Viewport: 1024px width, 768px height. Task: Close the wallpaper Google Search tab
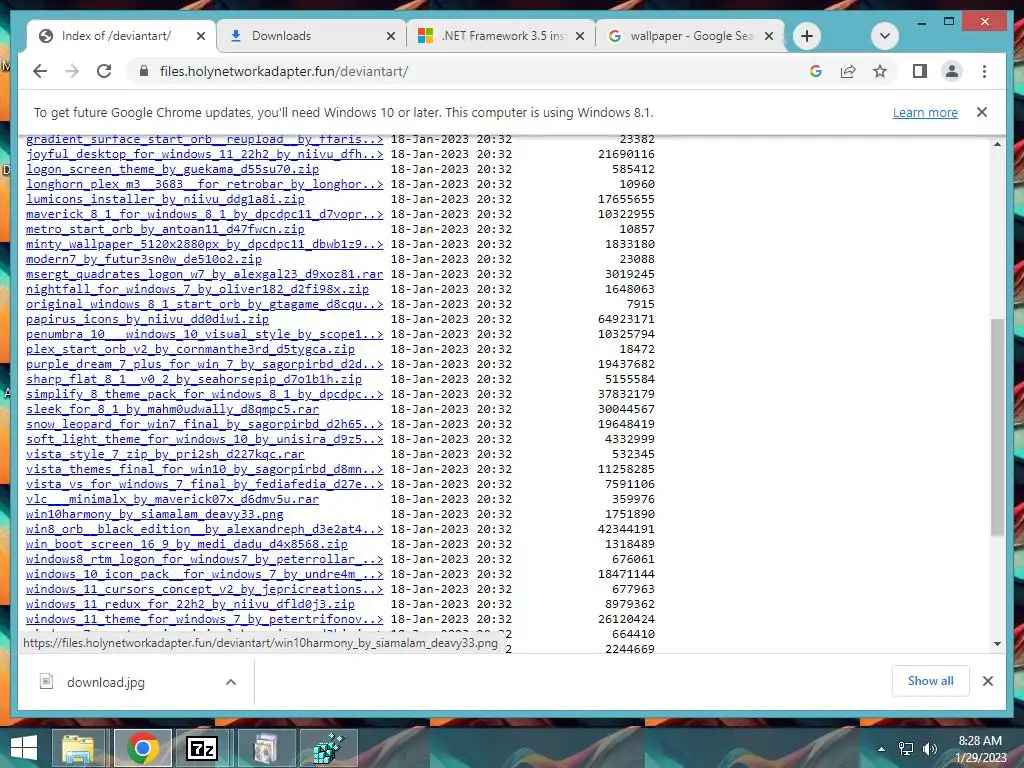point(769,36)
